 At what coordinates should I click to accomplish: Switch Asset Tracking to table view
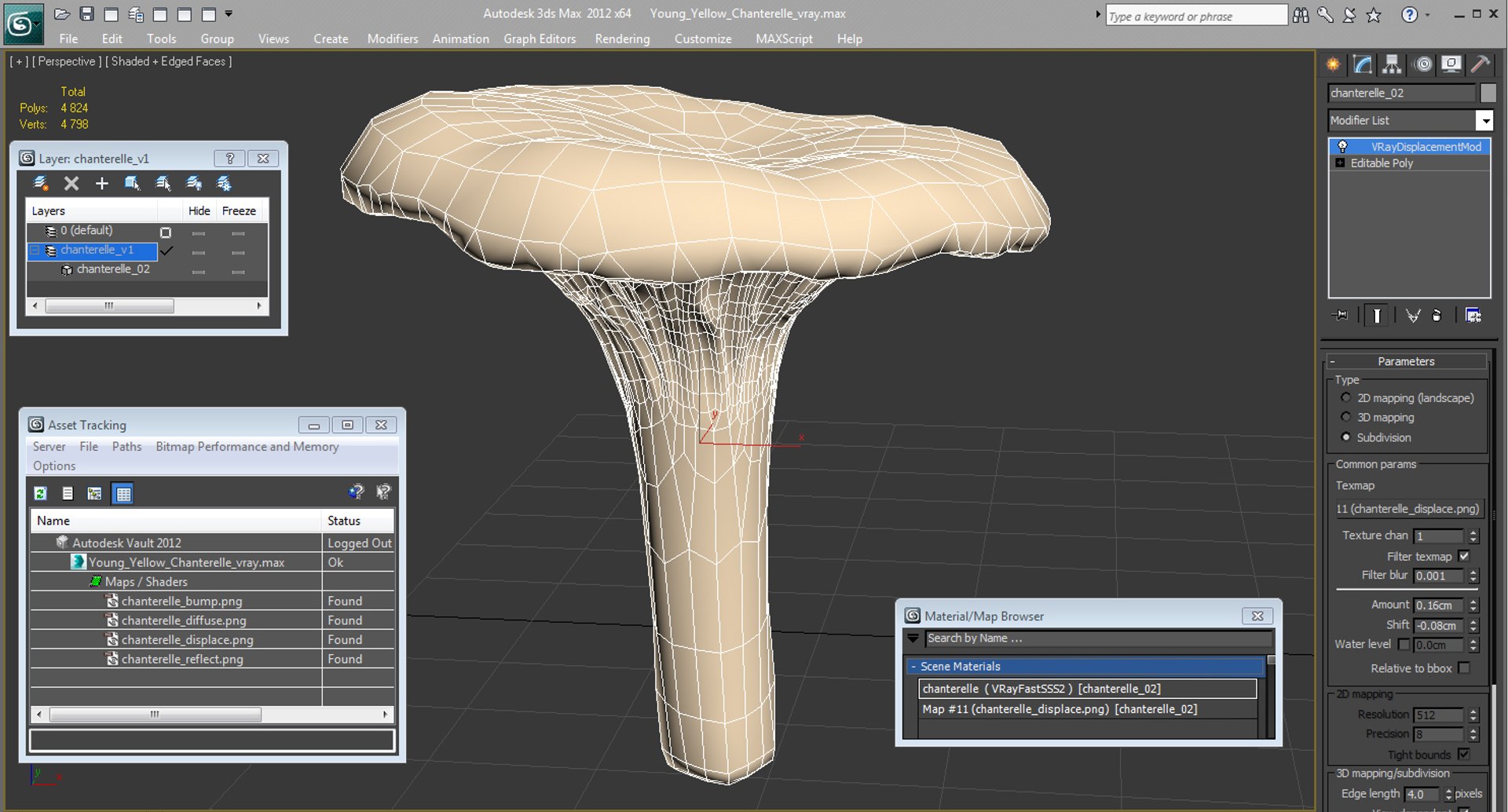pyautogui.click(x=123, y=493)
